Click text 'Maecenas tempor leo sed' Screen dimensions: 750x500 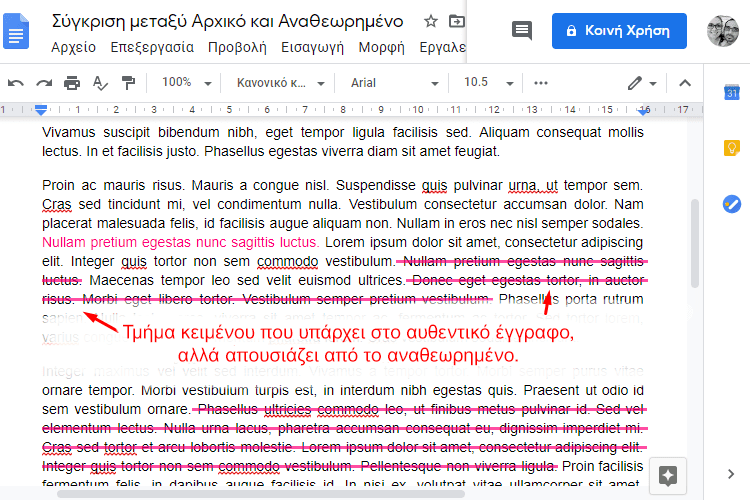click(174, 280)
